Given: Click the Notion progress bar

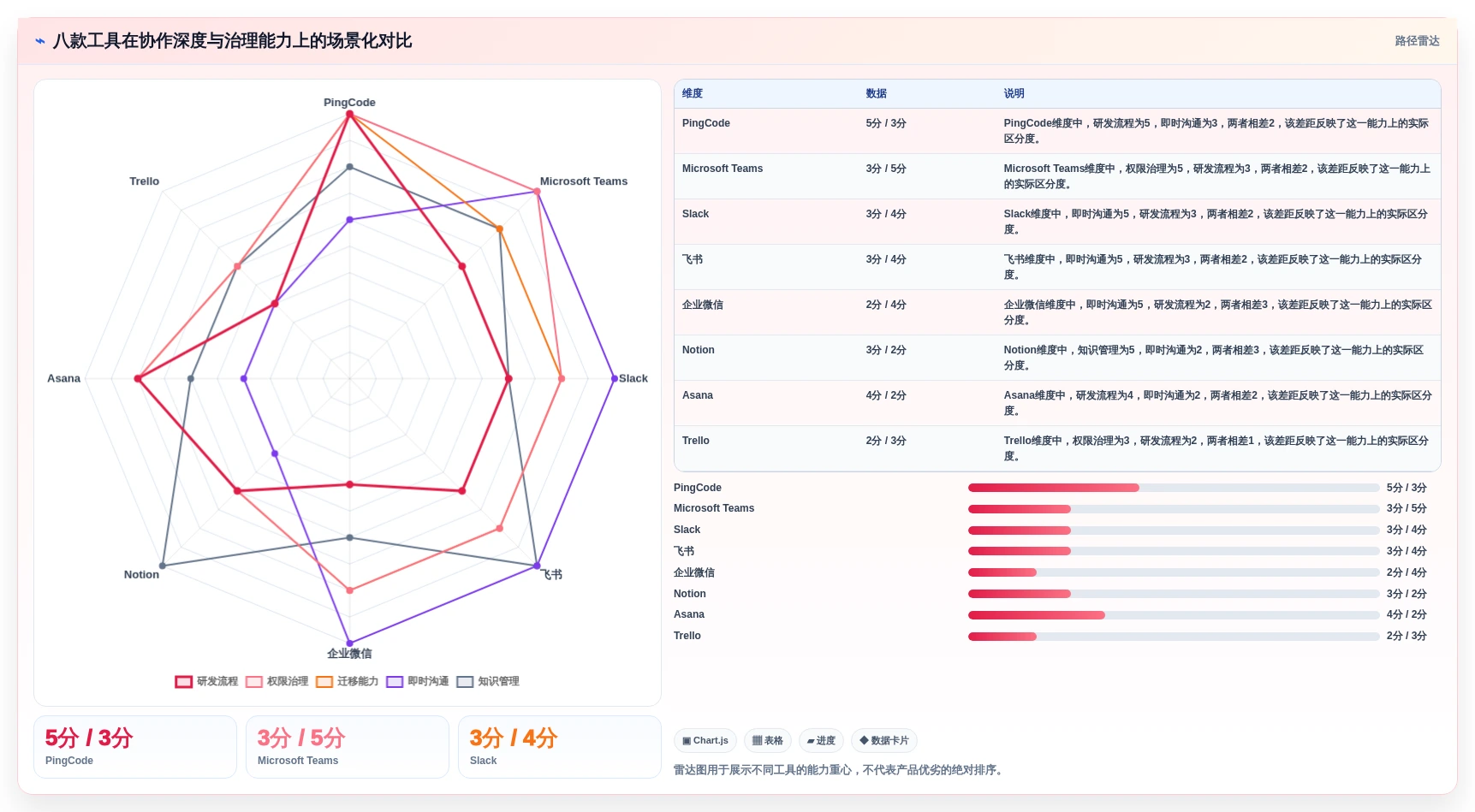Looking at the screenshot, I should coord(1174,594).
